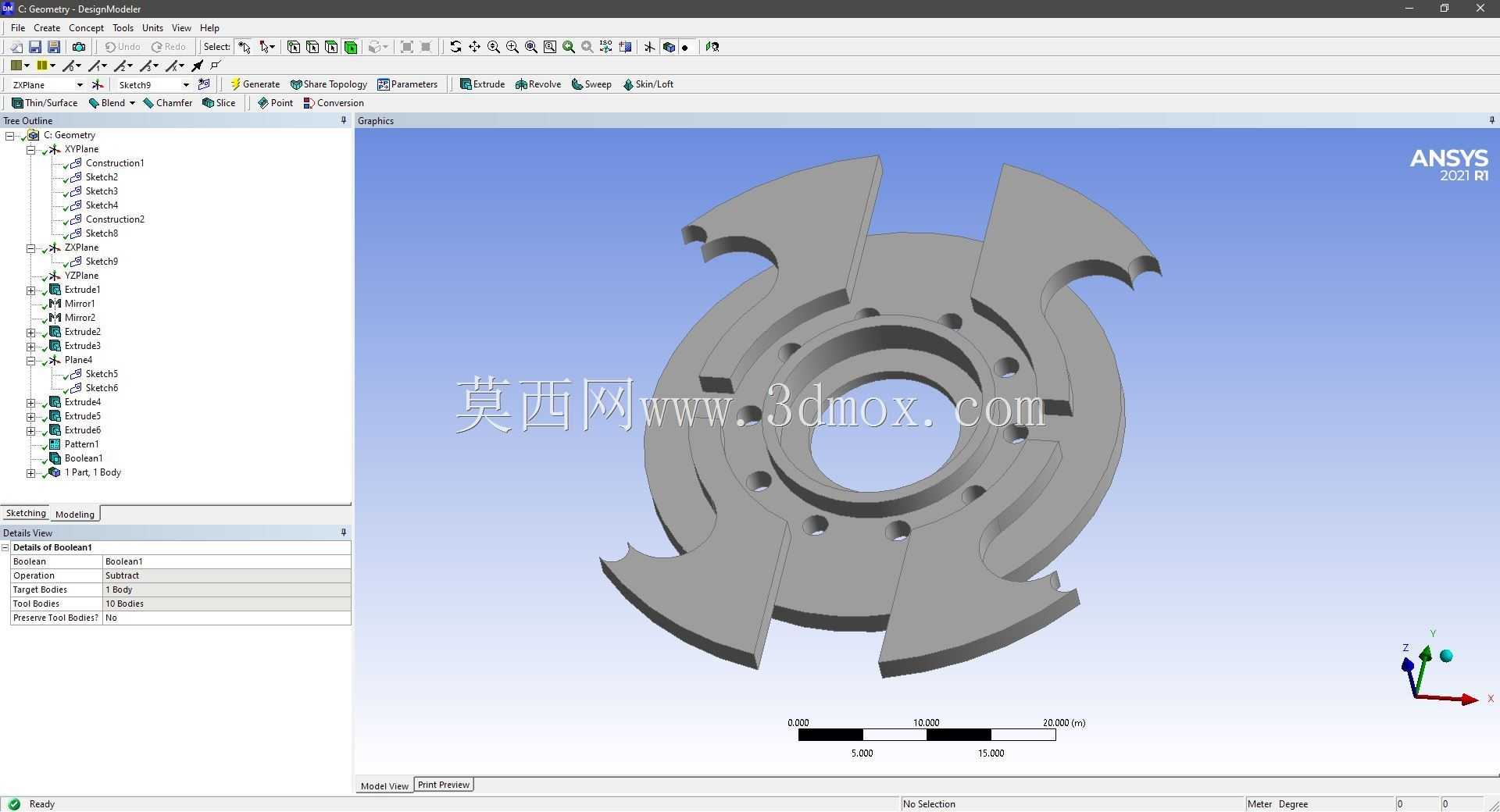Open the Skin/Loft tool
Image resolution: width=1500 pixels, height=812 pixels.
[648, 84]
